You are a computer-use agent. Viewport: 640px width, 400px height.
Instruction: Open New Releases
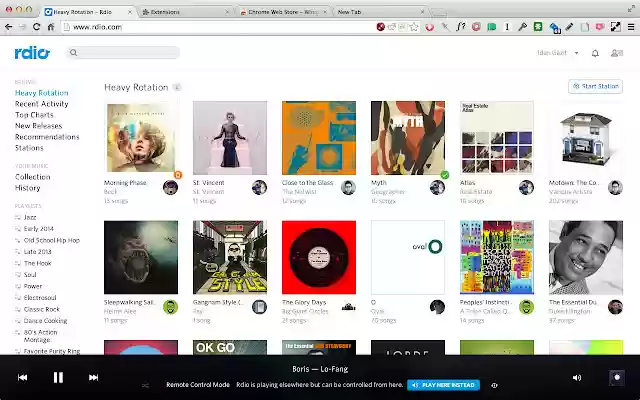click(x=38, y=126)
